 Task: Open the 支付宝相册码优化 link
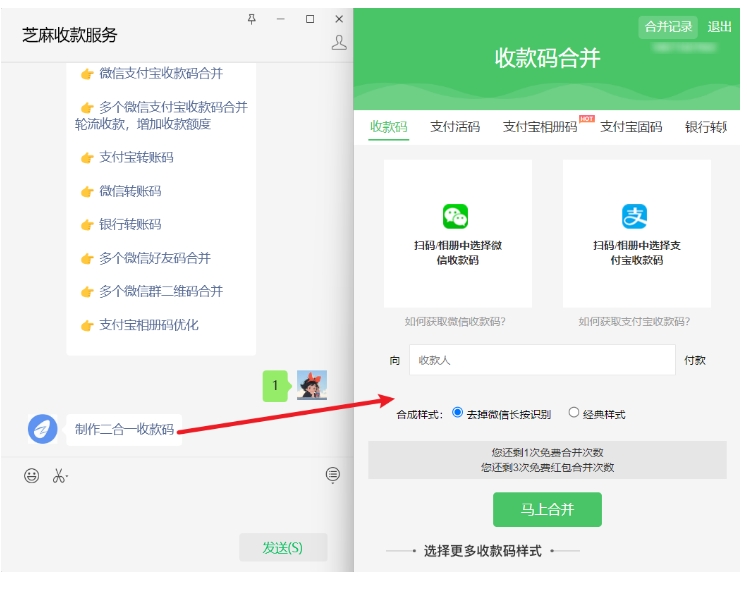(149, 325)
